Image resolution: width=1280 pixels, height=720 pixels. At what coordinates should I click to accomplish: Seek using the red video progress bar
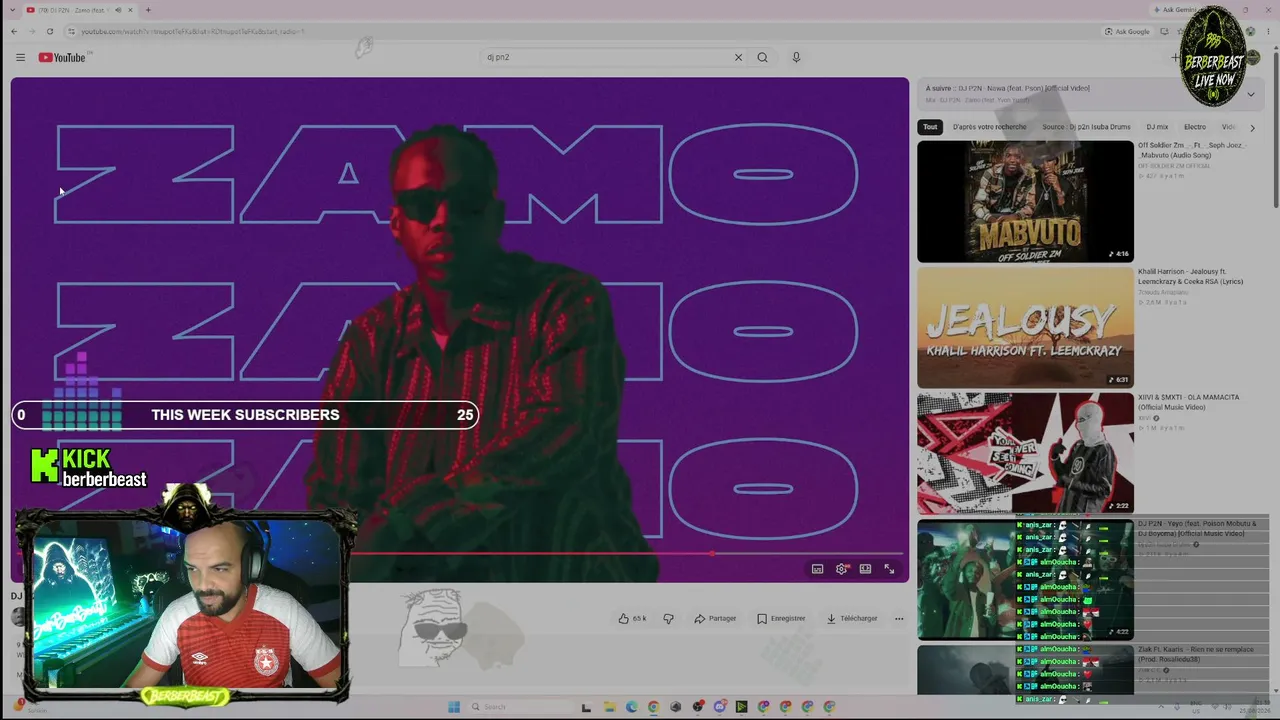460,553
